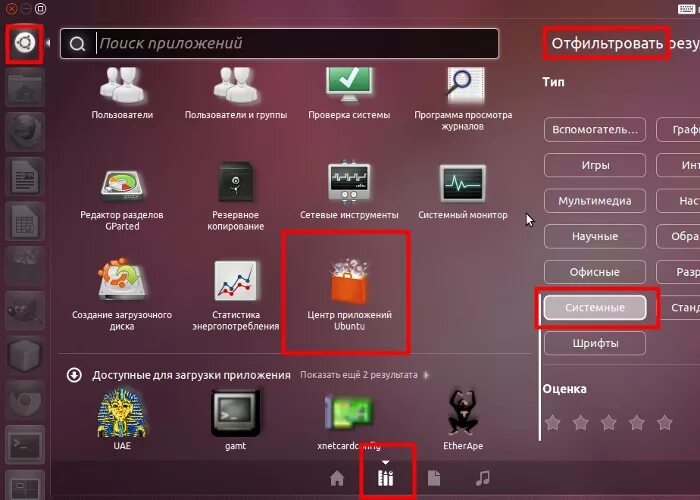The image size is (700, 500).
Task: Set rating to three stars
Action: (608, 422)
